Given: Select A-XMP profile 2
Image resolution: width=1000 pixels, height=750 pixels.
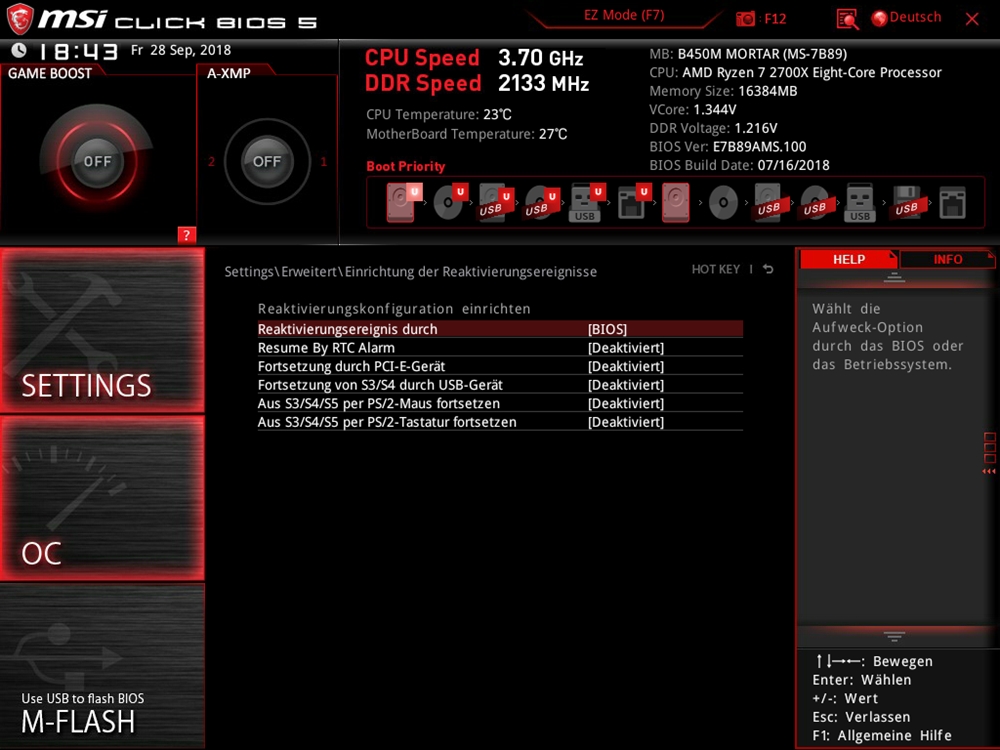Looking at the screenshot, I should point(211,161).
